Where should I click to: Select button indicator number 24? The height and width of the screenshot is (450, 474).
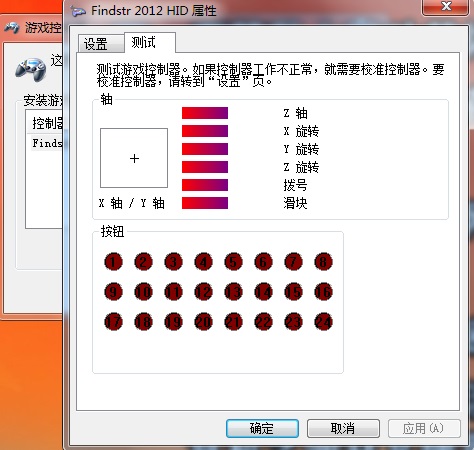point(323,322)
